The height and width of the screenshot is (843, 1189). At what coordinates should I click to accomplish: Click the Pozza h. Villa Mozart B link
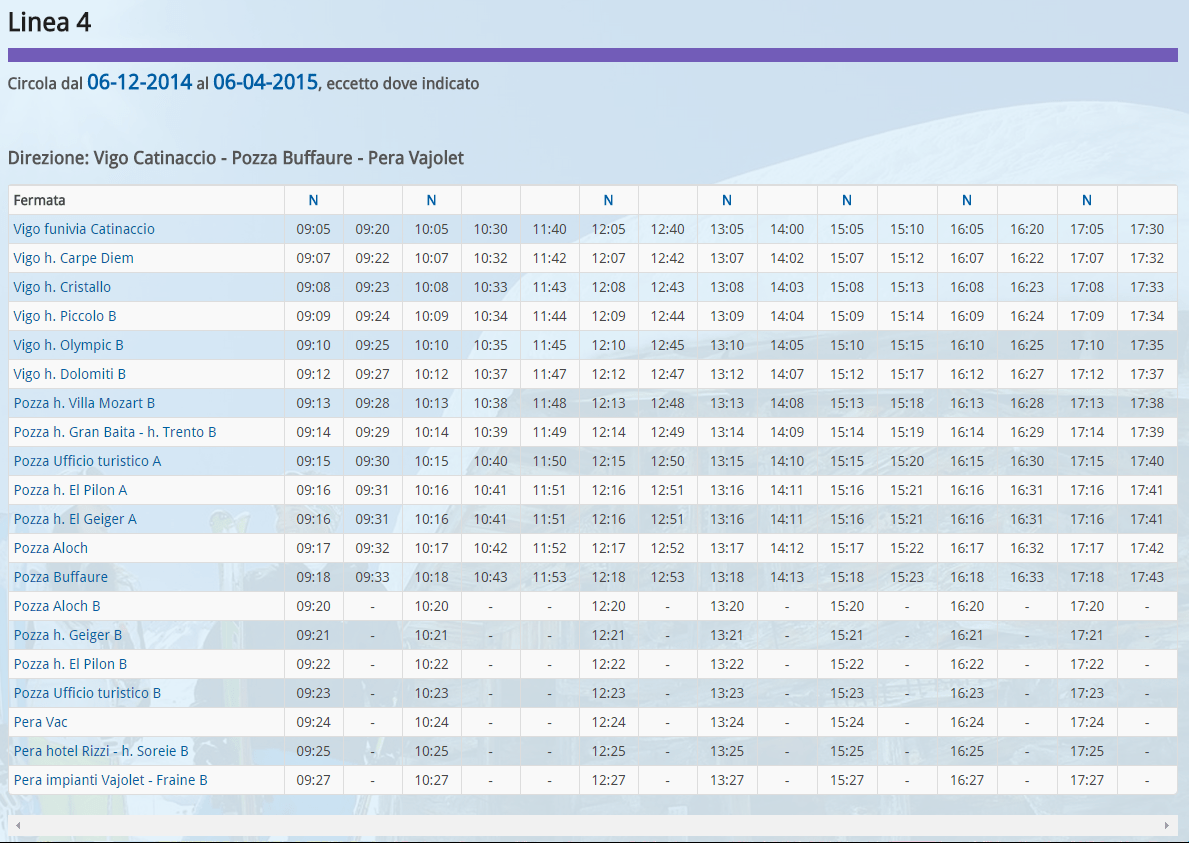pyautogui.click(x=84, y=402)
